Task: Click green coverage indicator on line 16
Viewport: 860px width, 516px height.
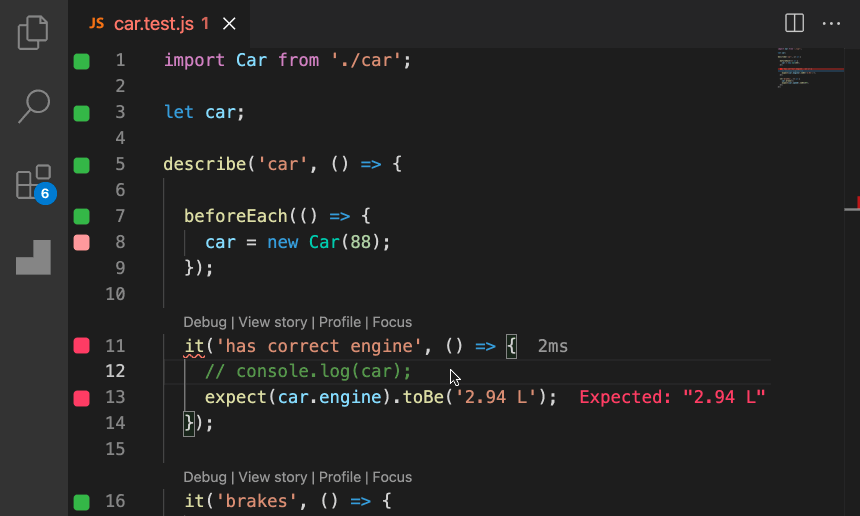Action: pos(81,501)
